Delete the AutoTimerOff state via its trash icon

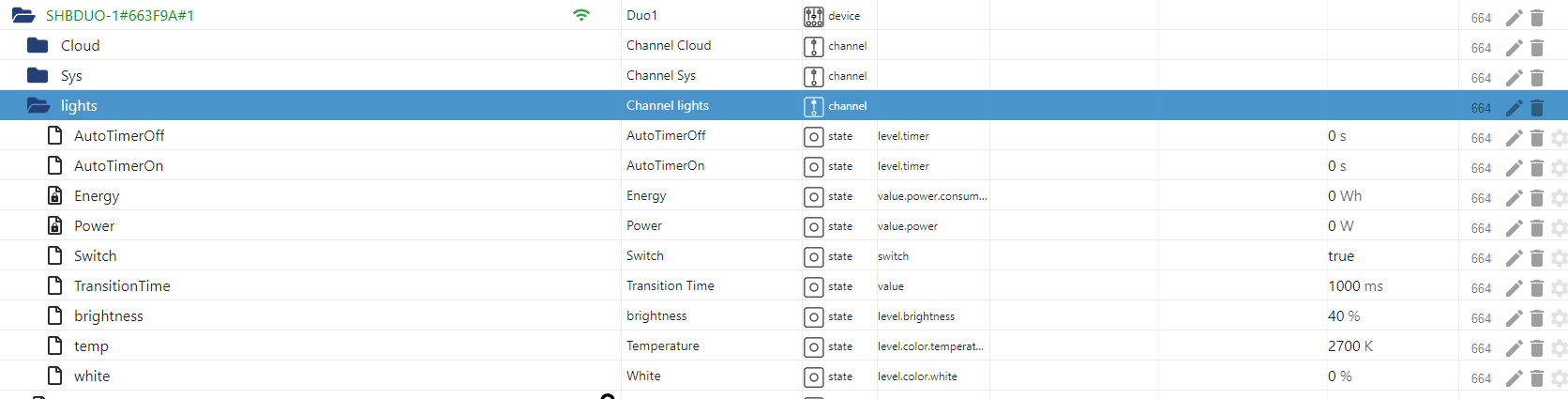1537,137
